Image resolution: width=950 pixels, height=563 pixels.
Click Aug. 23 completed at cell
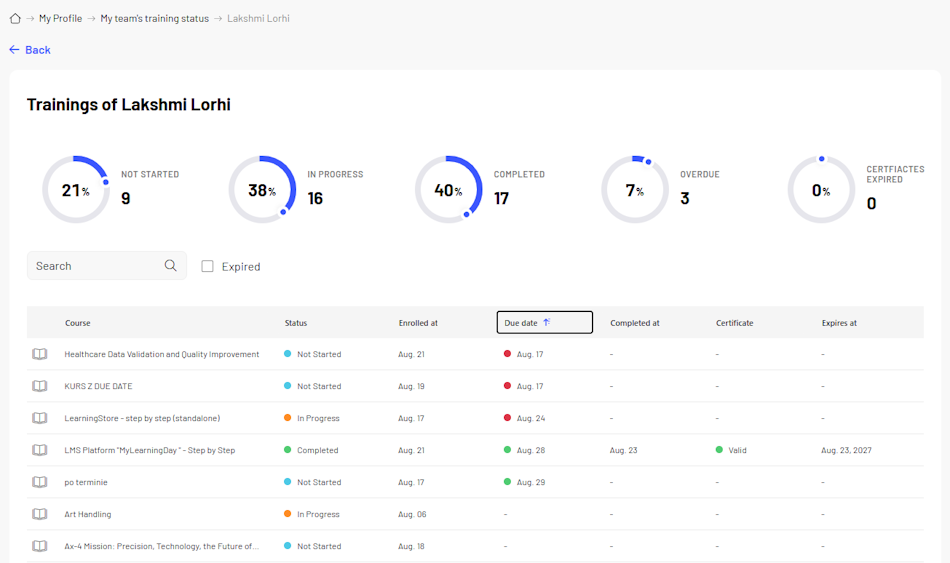point(623,450)
